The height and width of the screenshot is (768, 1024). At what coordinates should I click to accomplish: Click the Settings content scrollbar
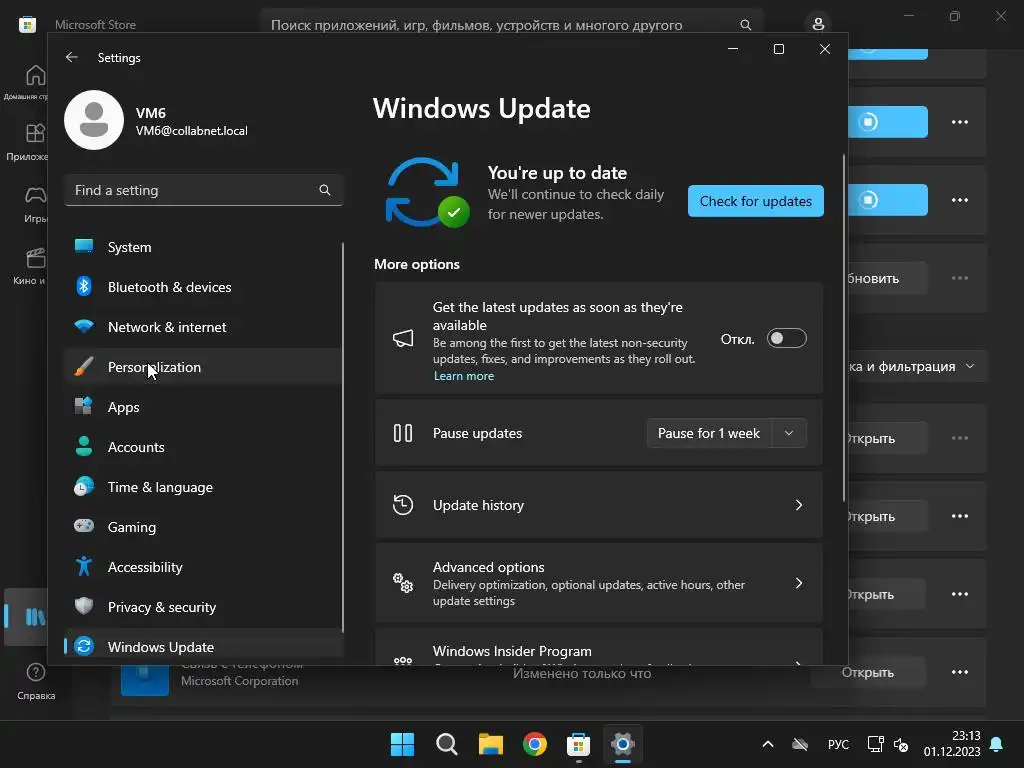click(x=844, y=328)
